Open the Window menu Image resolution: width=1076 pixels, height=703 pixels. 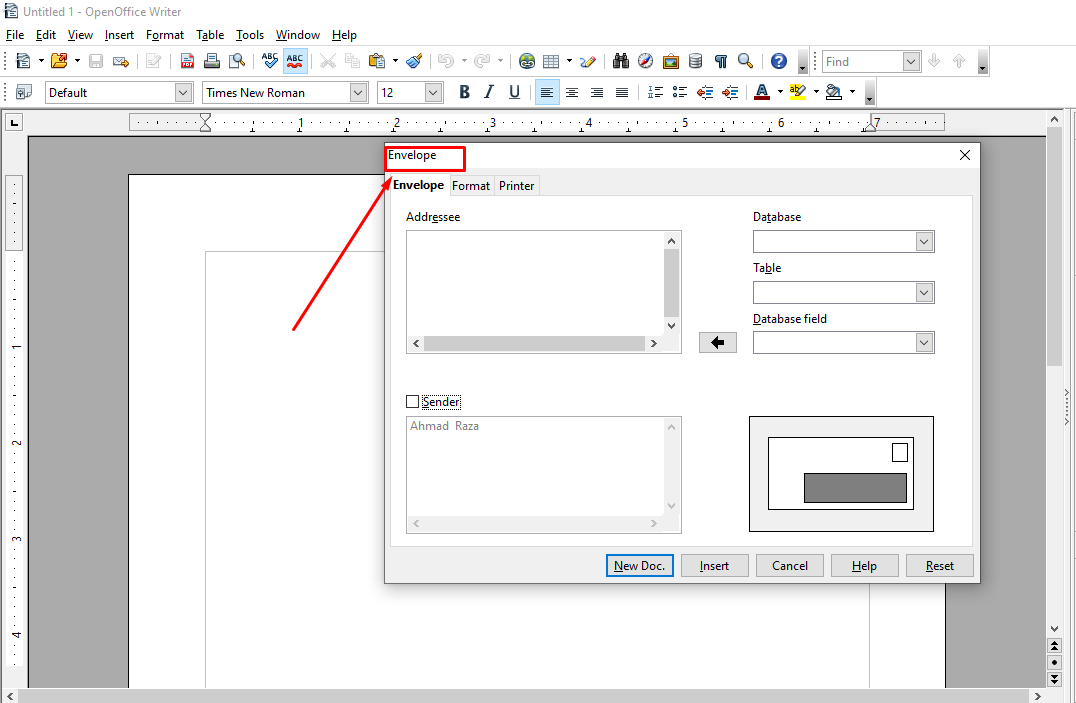pos(298,34)
